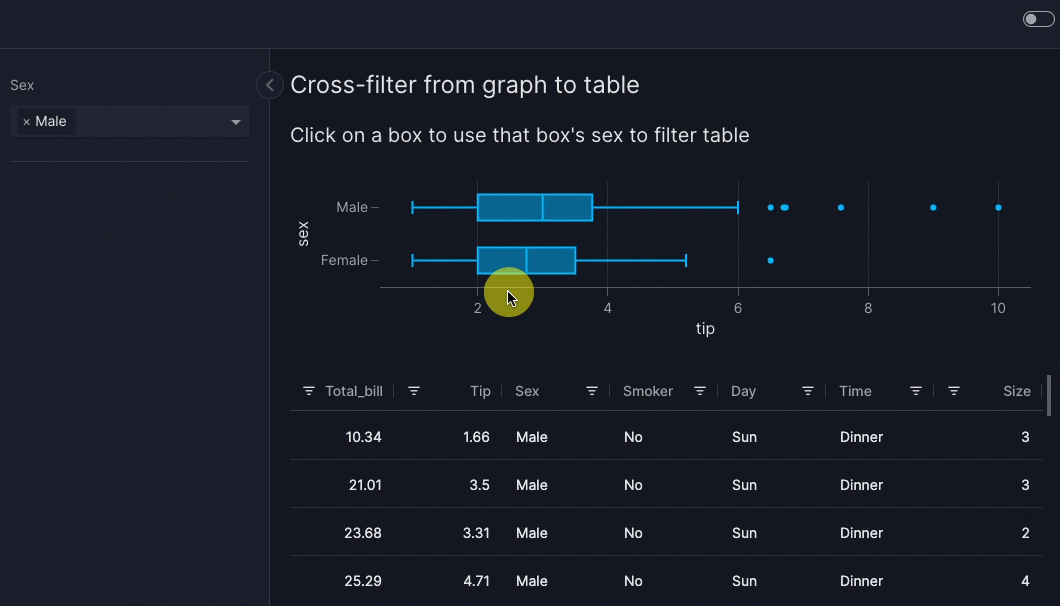Click the table's vertical scrollbar thumb
Viewport: 1060px width, 606px height.
[1048, 396]
